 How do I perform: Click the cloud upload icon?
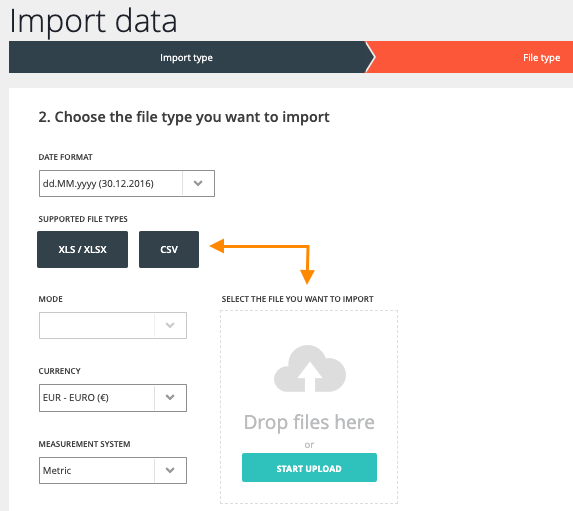(x=310, y=369)
